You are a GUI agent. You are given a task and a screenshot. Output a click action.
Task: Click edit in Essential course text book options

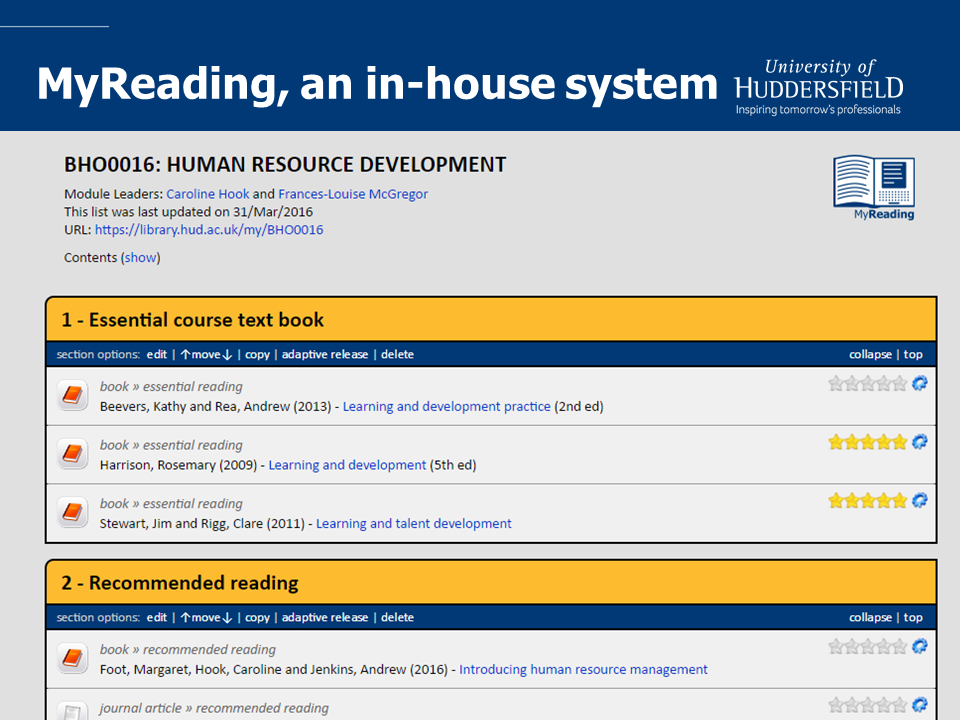click(156, 354)
